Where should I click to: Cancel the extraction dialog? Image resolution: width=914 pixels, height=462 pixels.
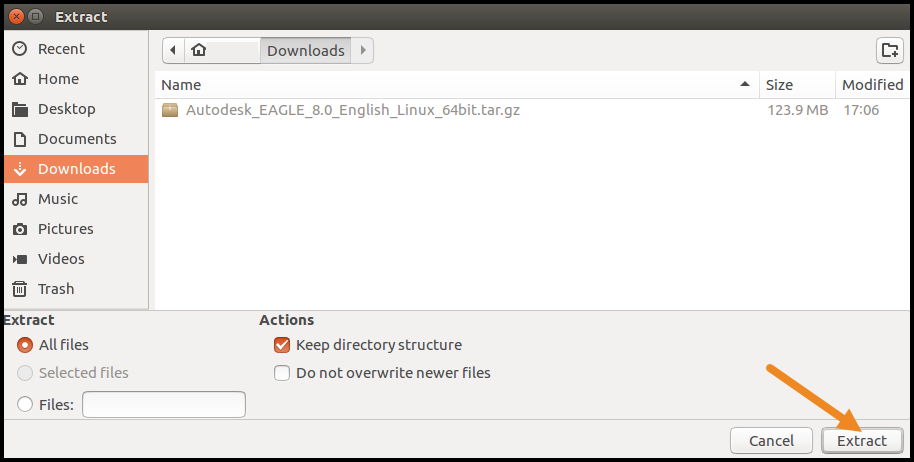[x=771, y=441]
